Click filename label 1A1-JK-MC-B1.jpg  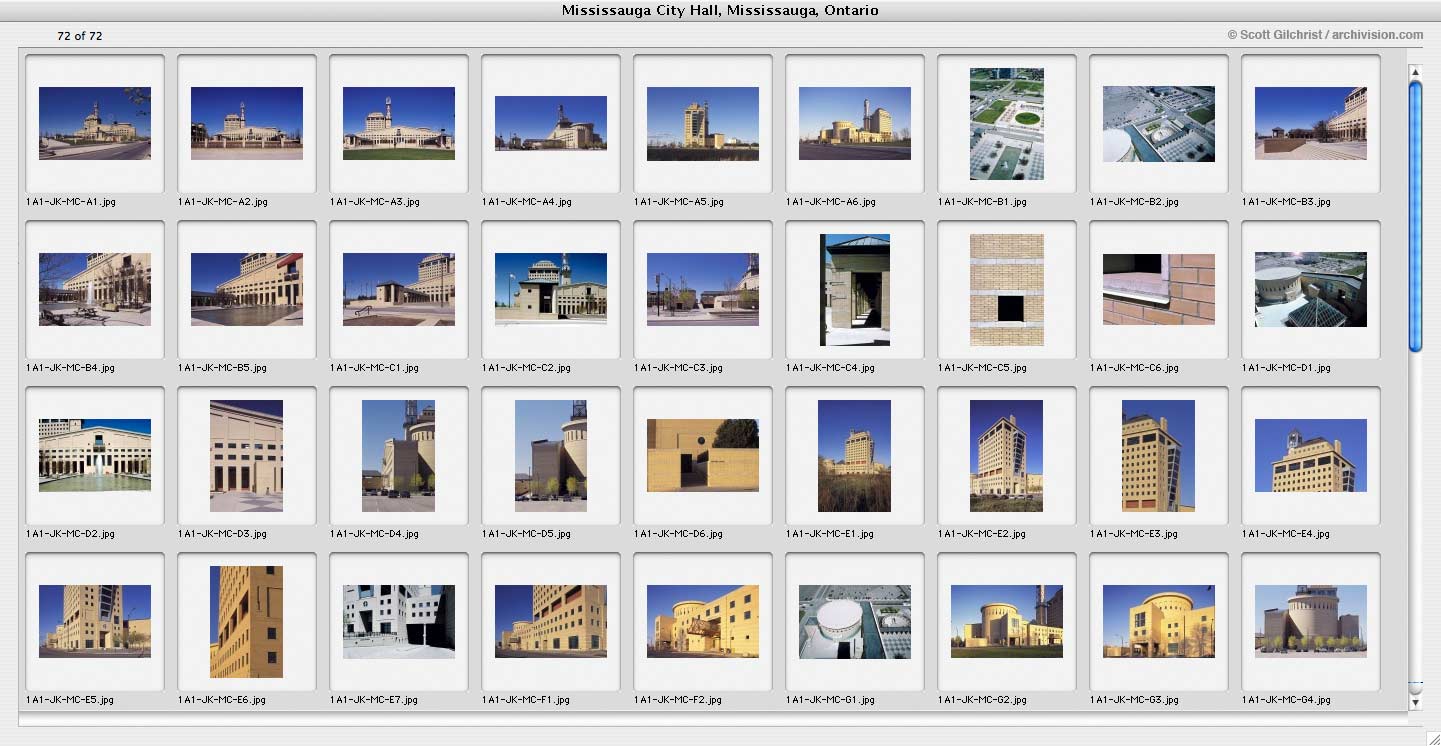[983, 202]
